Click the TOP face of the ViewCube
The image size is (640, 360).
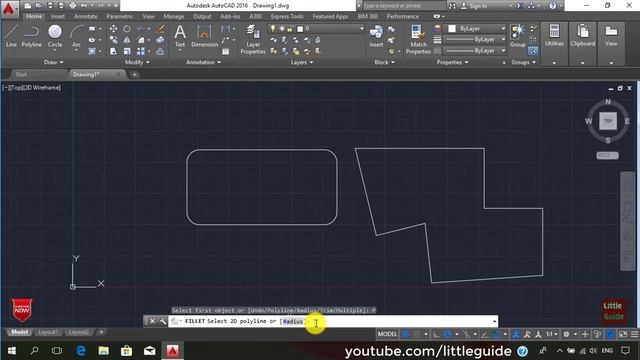(x=608, y=121)
